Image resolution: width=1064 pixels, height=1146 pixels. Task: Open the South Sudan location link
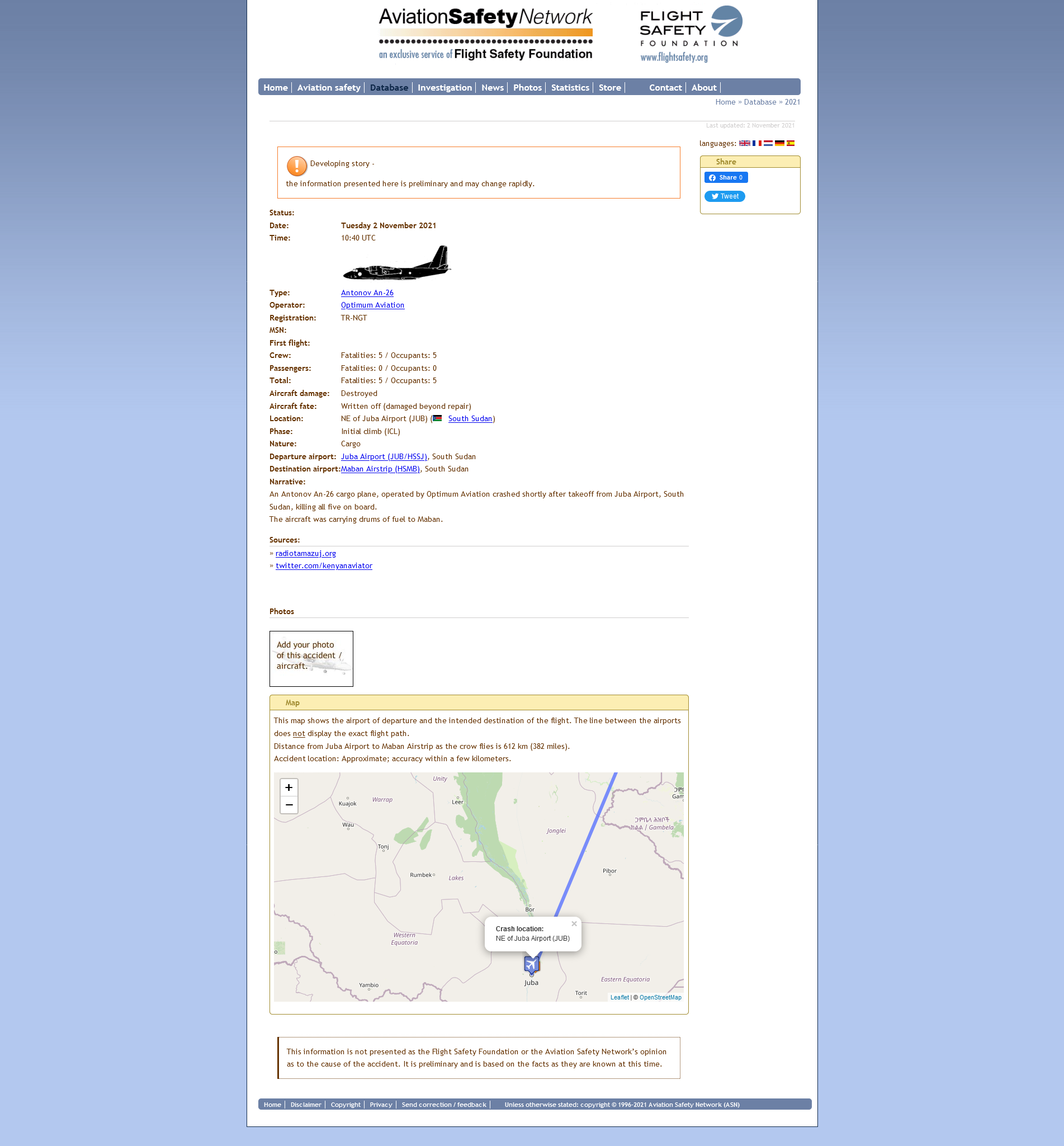[470, 419]
